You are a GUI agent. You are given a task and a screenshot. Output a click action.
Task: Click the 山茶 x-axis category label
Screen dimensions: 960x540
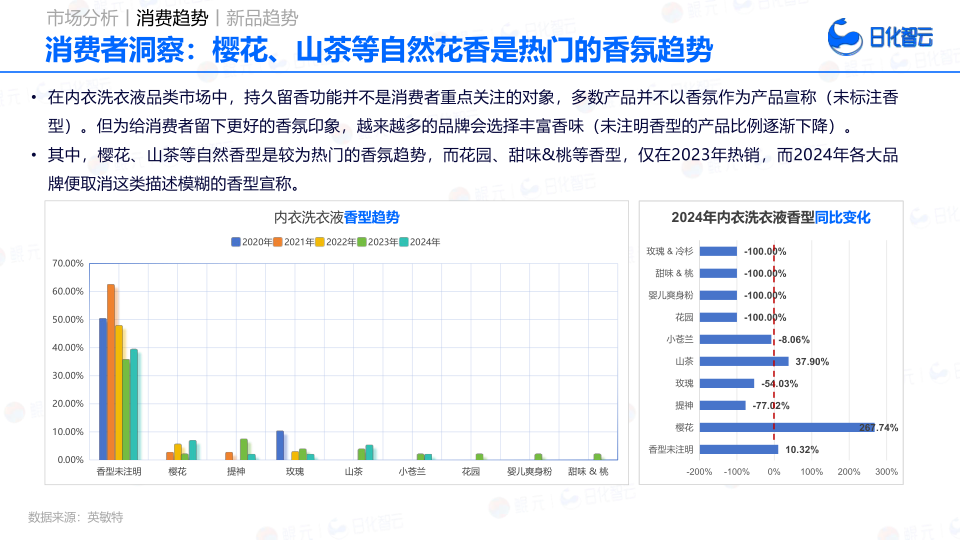(354, 471)
